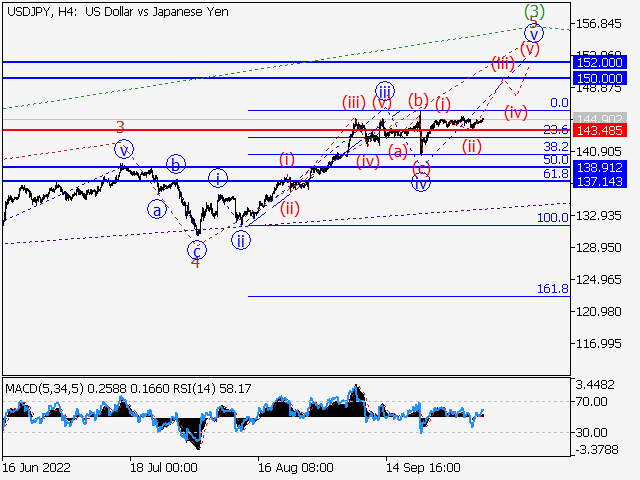The height and width of the screenshot is (480, 640).
Task: Select the brown 4 wave label
Action: [x=196, y=263]
